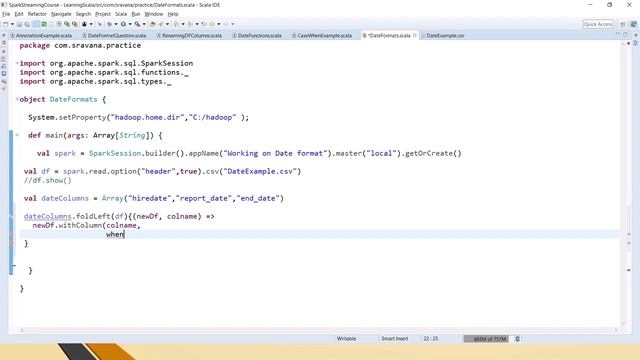This screenshot has width=640, height=360.
Task: Switch to RenamingDFColumns.scala tab
Action: pyautogui.click(x=191, y=36)
